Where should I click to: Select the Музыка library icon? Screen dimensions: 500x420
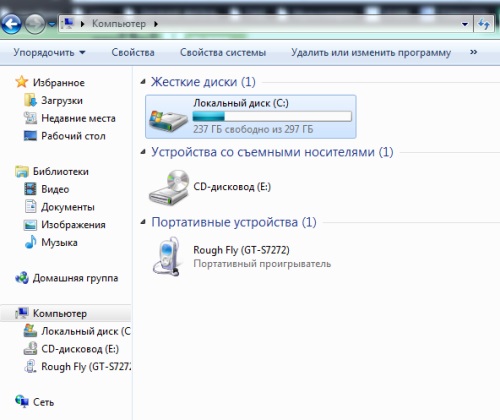click(x=31, y=242)
